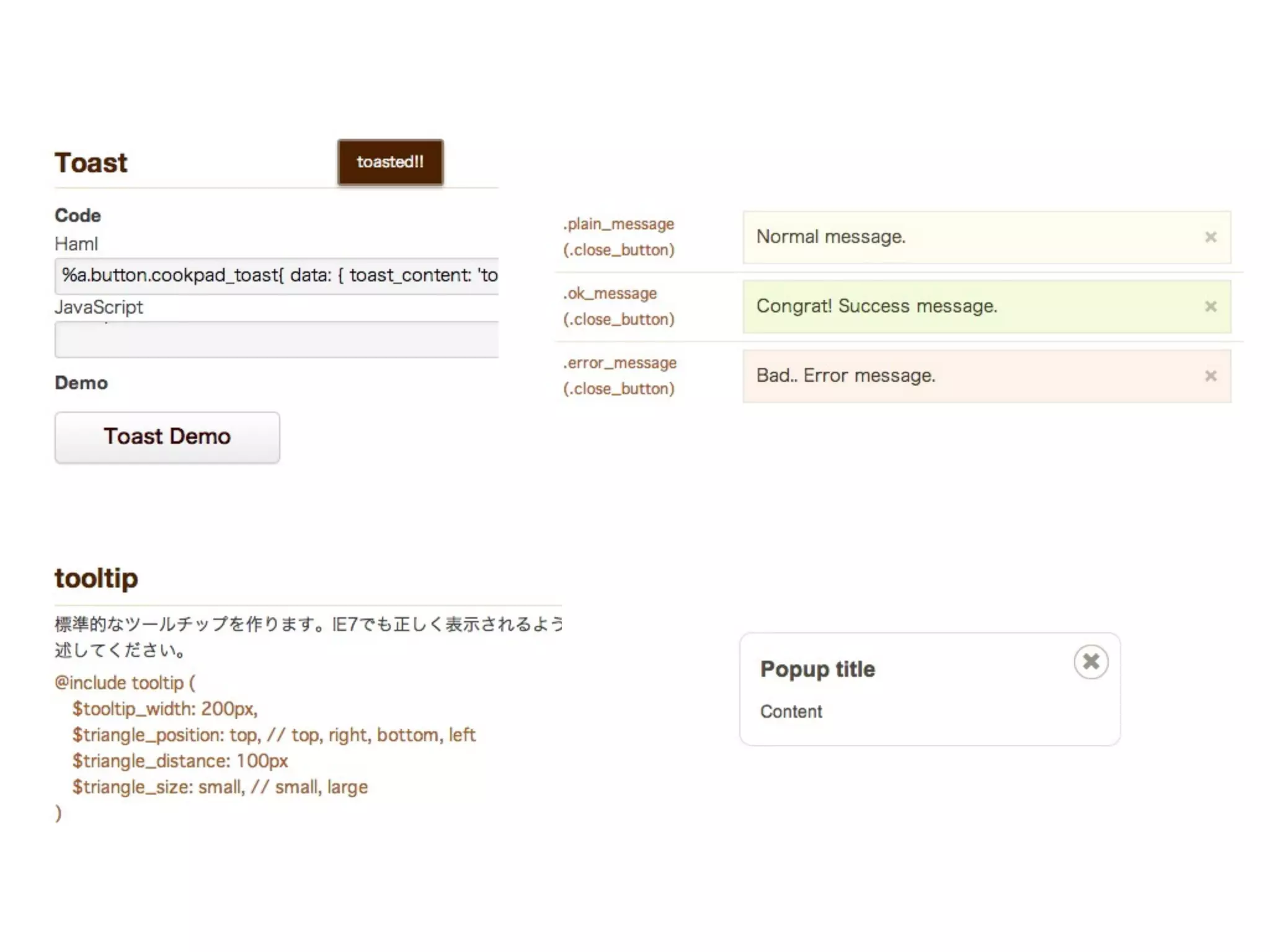
Task: Click the toasted!! notification popup
Action: [390, 162]
